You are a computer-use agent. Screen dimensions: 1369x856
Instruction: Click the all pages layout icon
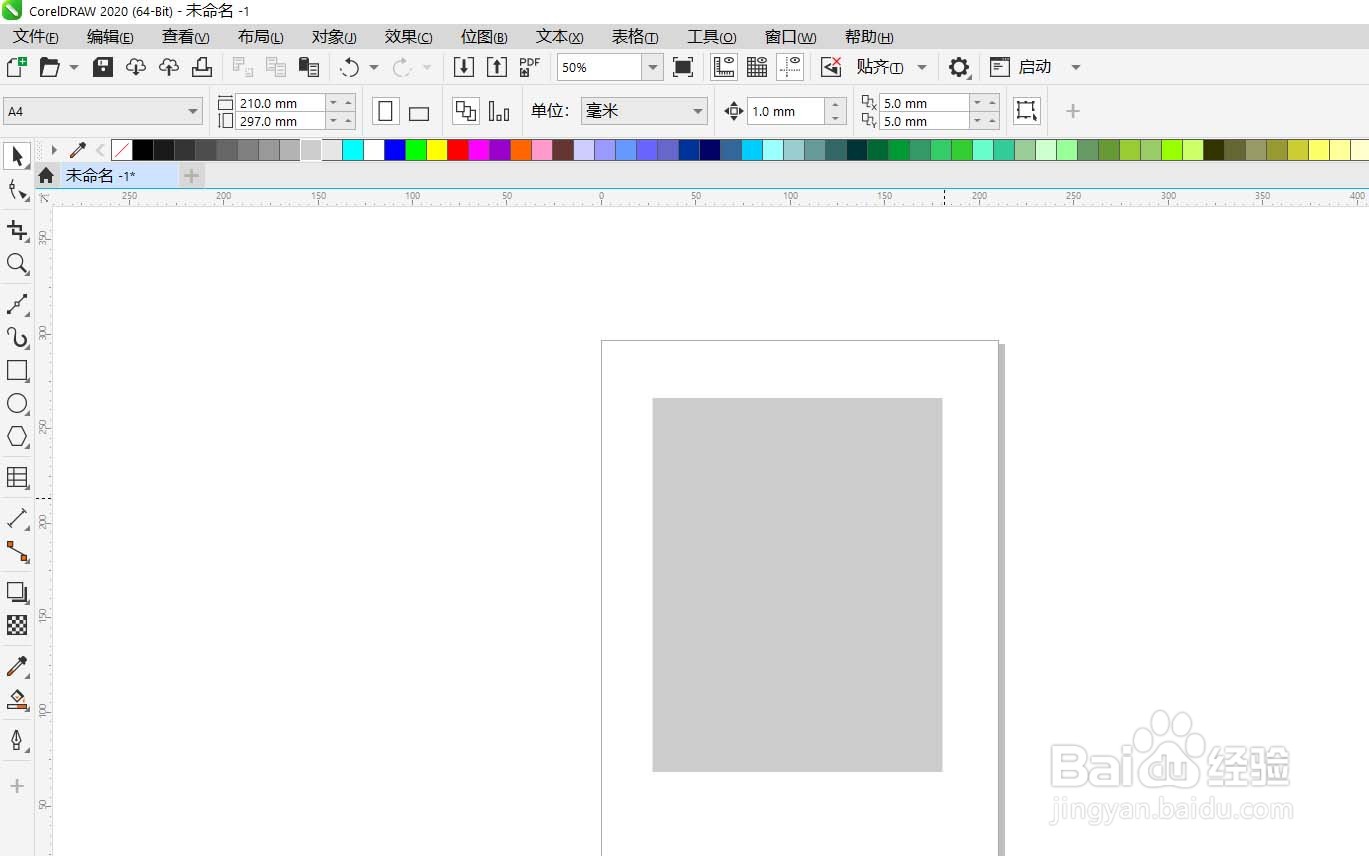click(466, 111)
